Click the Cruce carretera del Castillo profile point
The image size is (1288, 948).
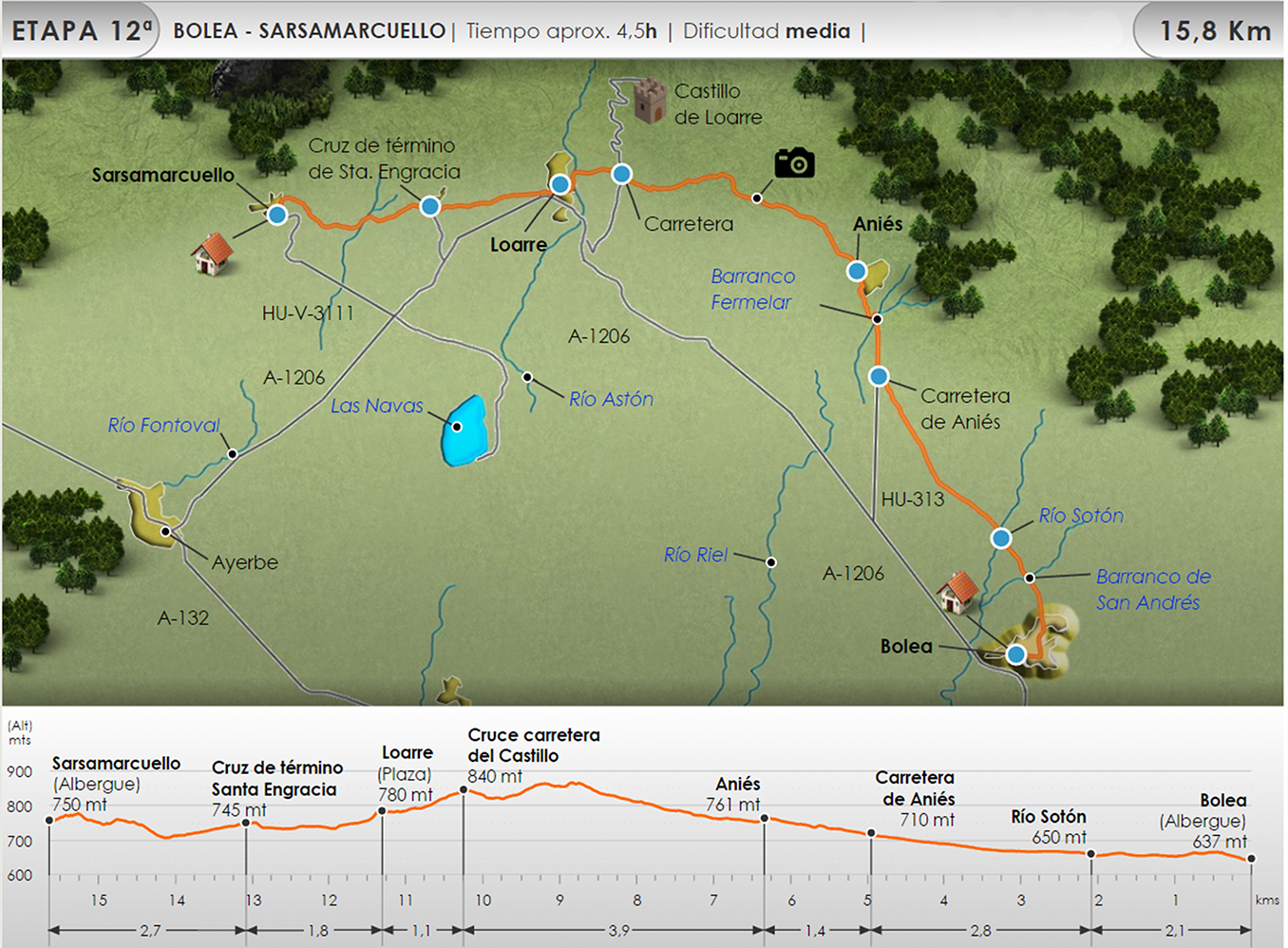coord(464,790)
